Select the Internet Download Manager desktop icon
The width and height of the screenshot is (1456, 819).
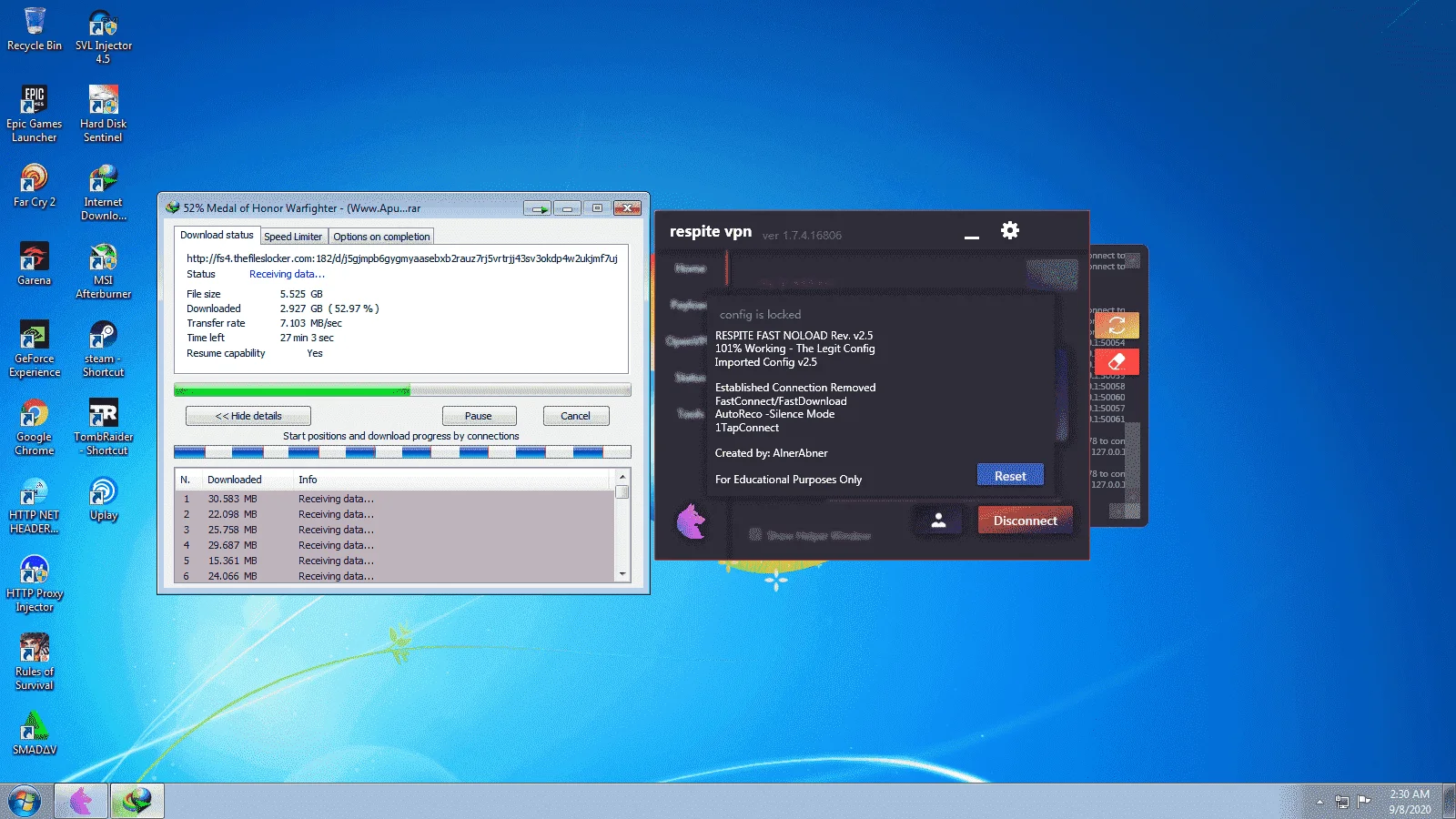[103, 192]
